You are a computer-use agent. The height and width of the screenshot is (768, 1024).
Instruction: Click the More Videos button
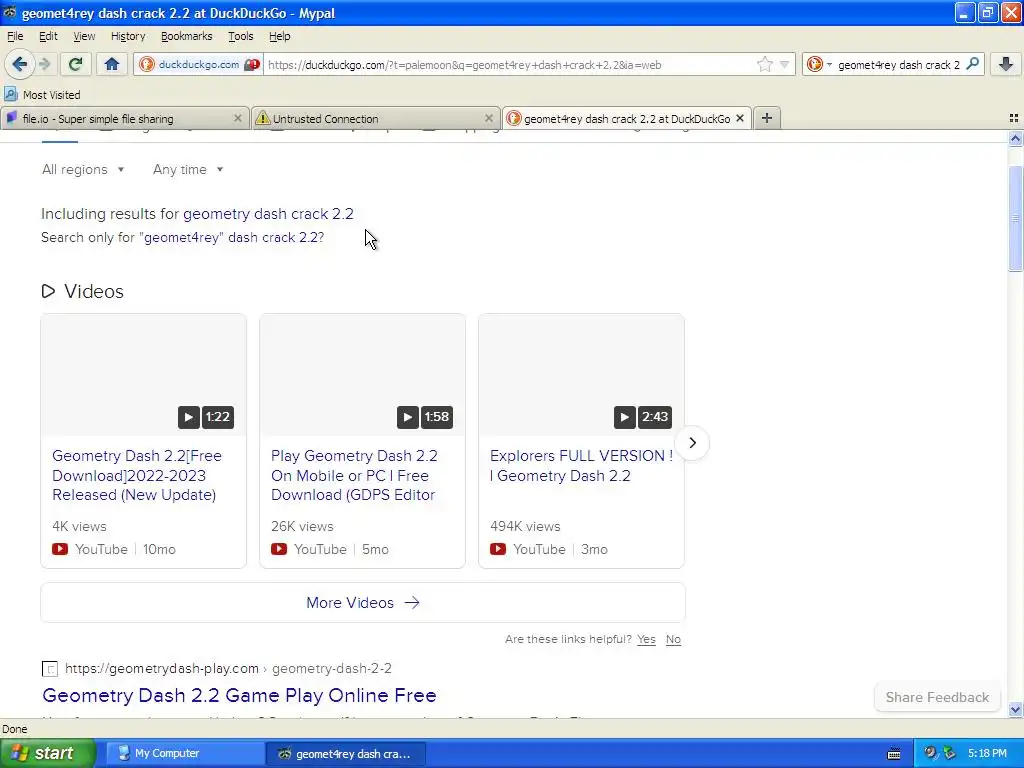click(x=362, y=602)
